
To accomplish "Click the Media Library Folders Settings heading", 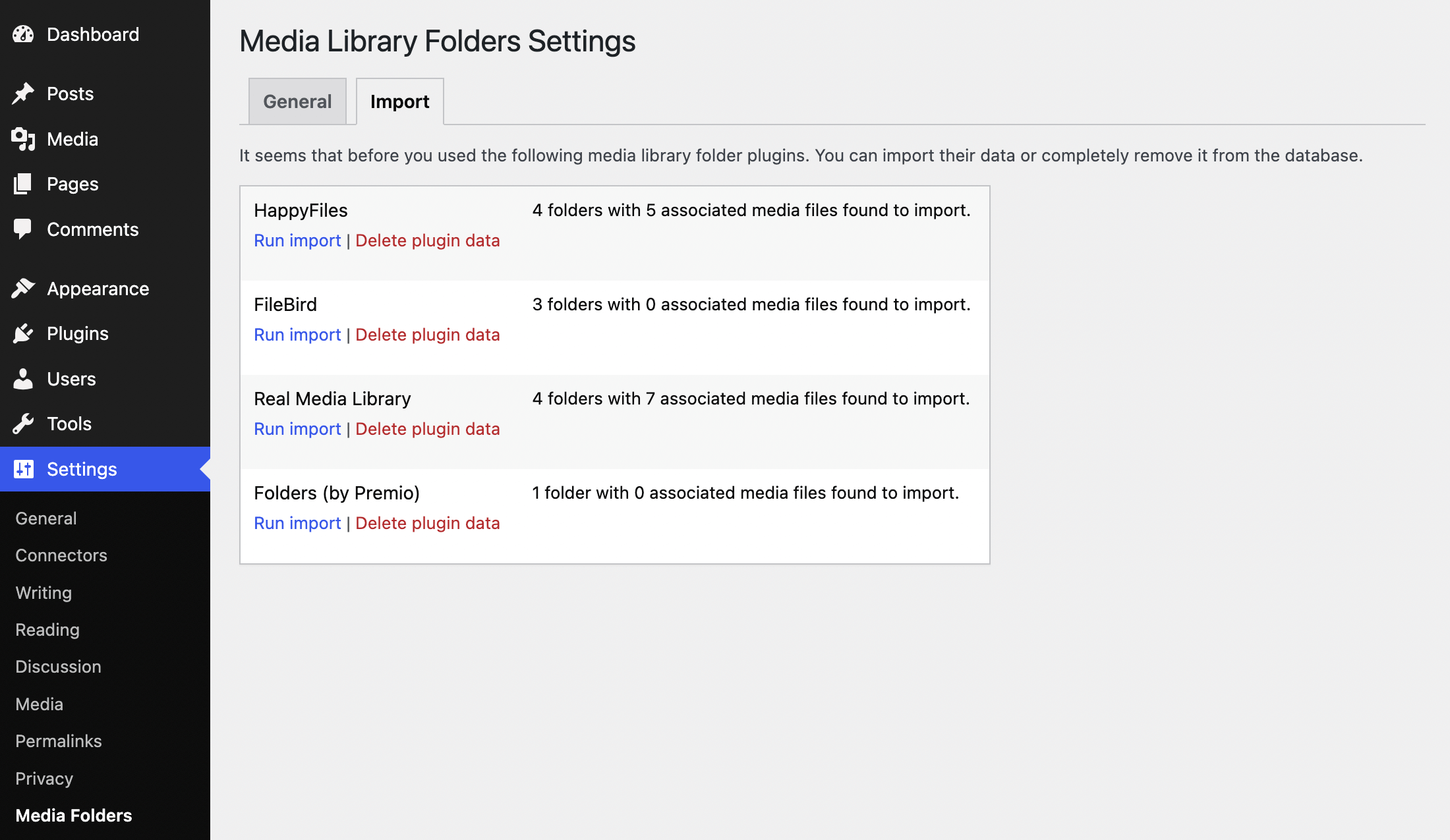I will (x=438, y=41).
